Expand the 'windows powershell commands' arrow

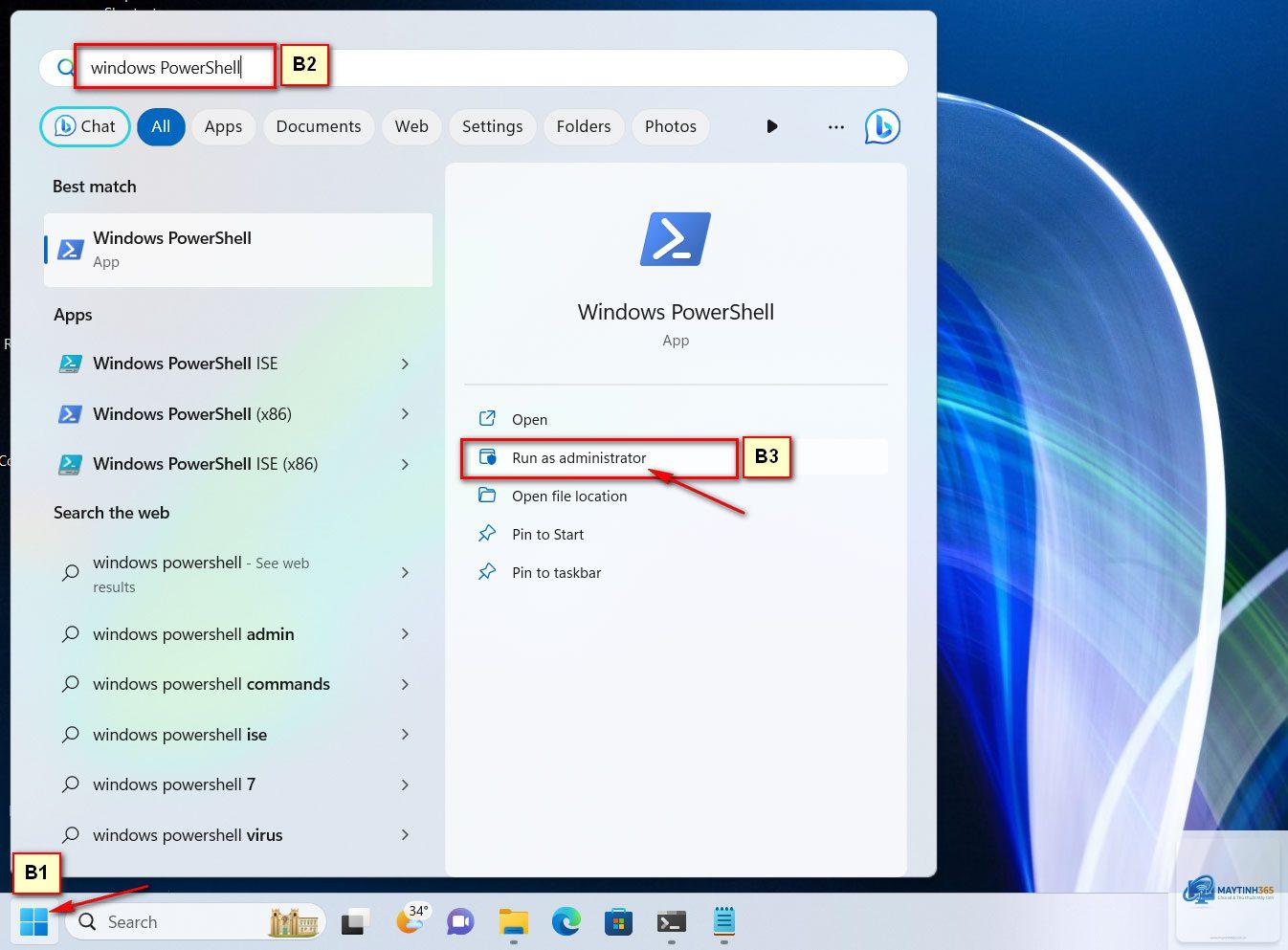405,684
